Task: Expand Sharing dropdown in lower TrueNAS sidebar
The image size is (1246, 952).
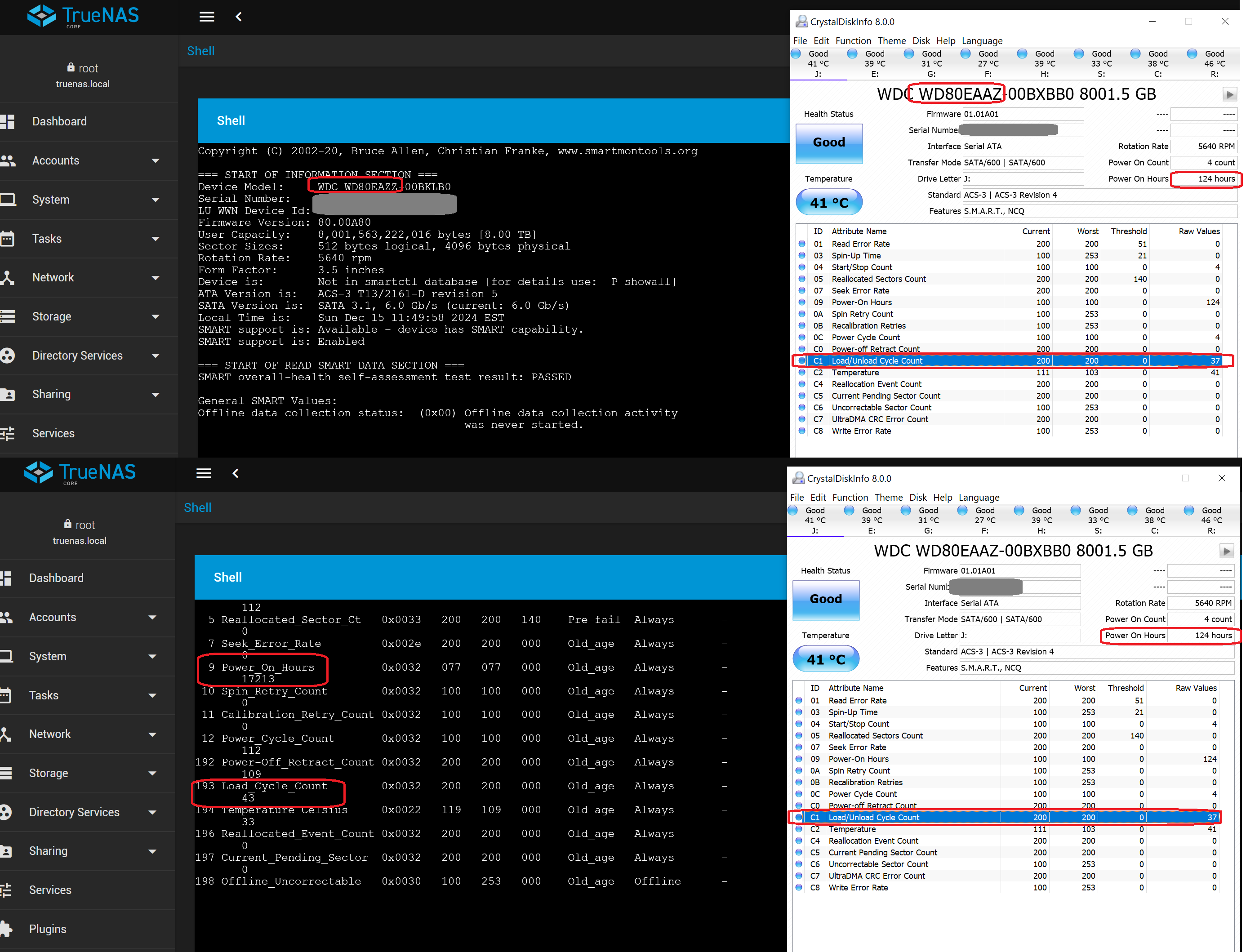Action: (x=152, y=851)
